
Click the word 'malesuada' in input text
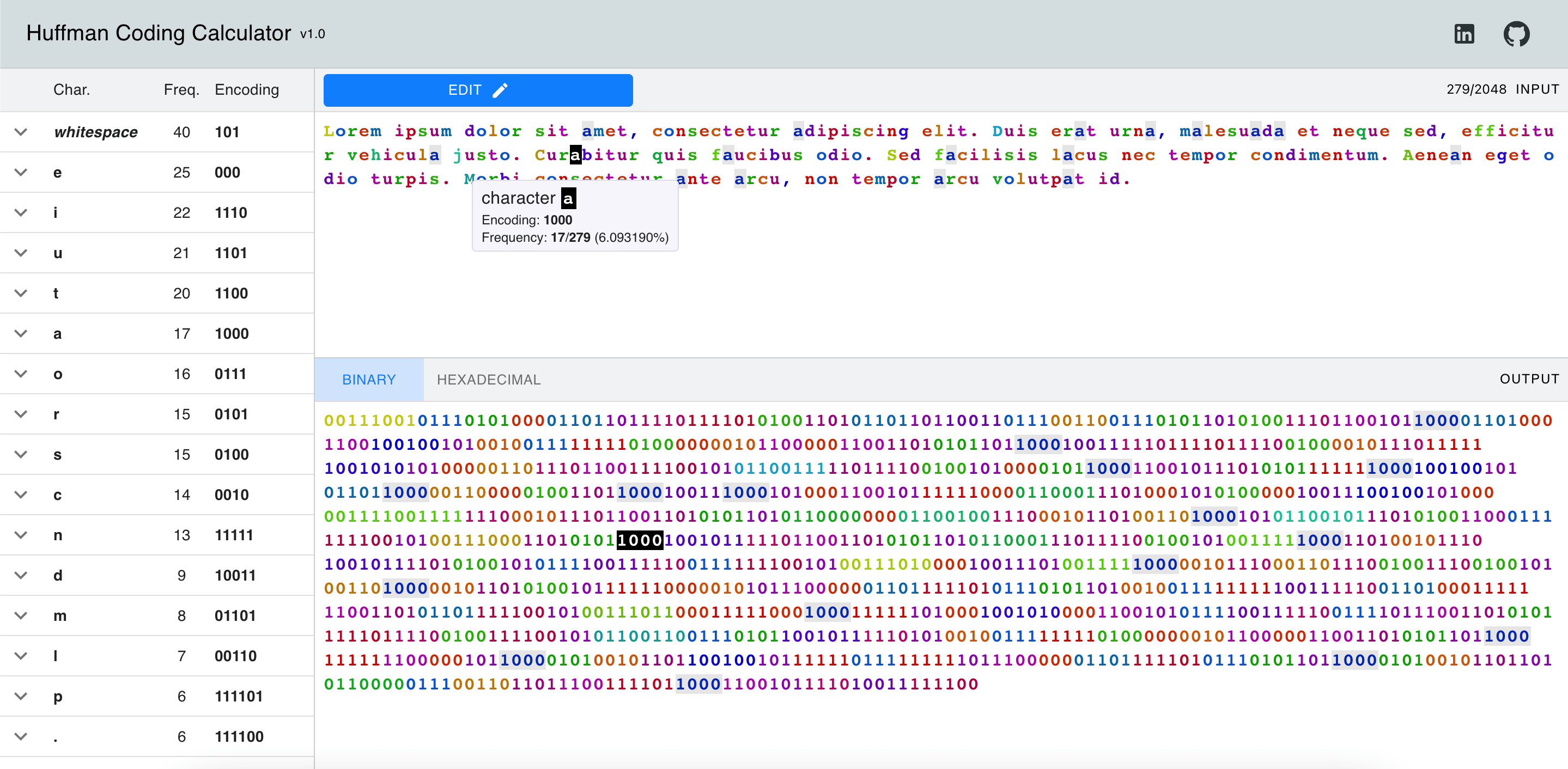[1232, 131]
